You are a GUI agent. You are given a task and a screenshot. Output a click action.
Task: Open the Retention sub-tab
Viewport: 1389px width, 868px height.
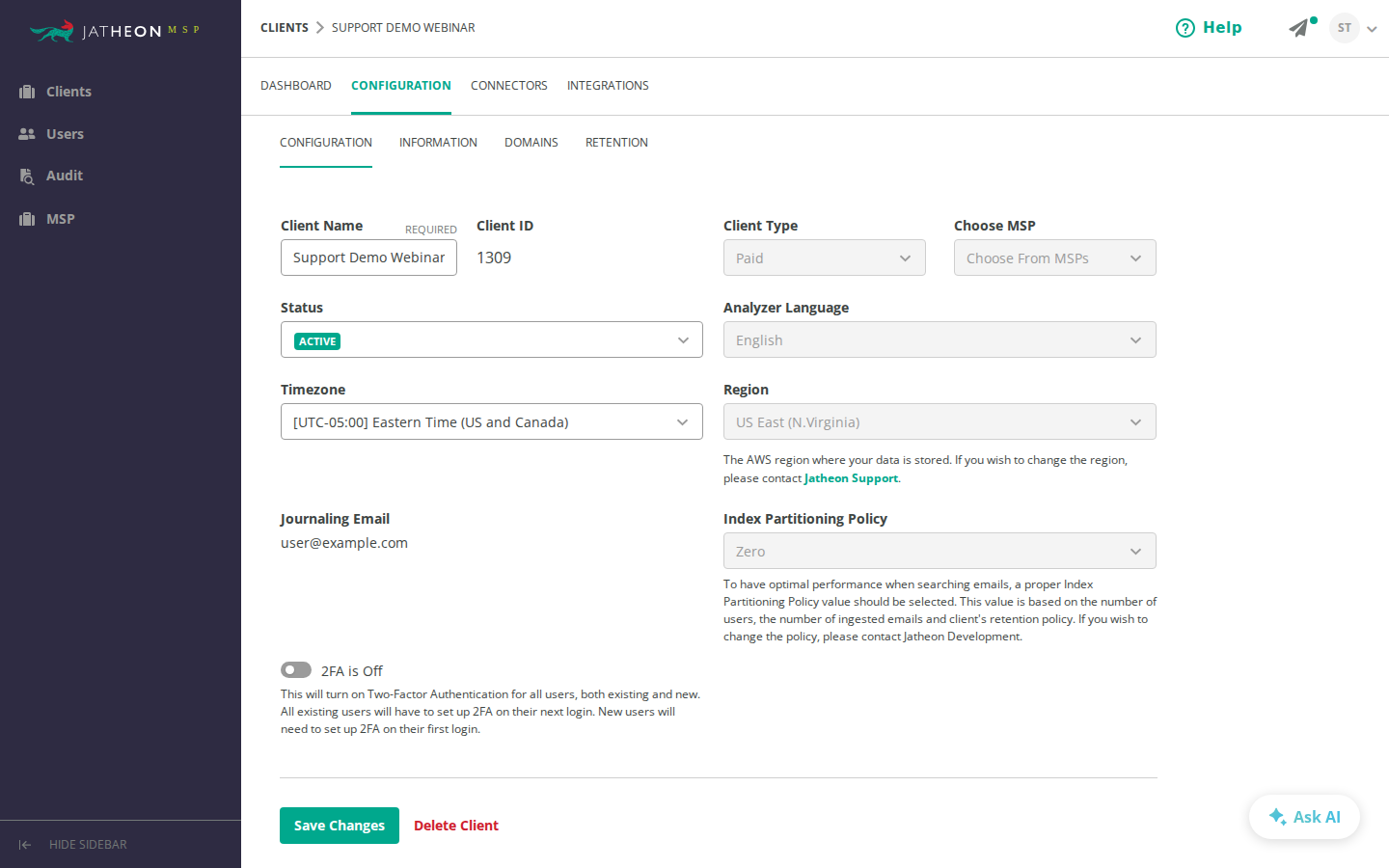(616, 143)
